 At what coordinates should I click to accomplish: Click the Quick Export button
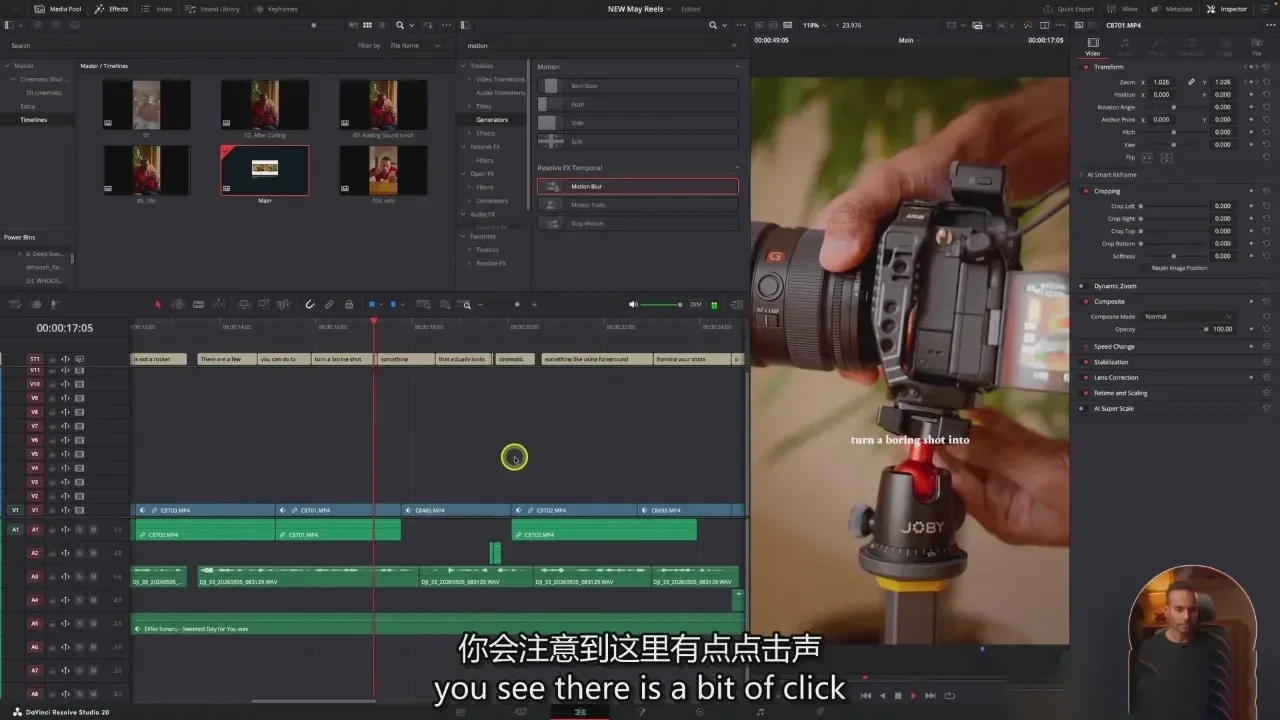click(1069, 9)
